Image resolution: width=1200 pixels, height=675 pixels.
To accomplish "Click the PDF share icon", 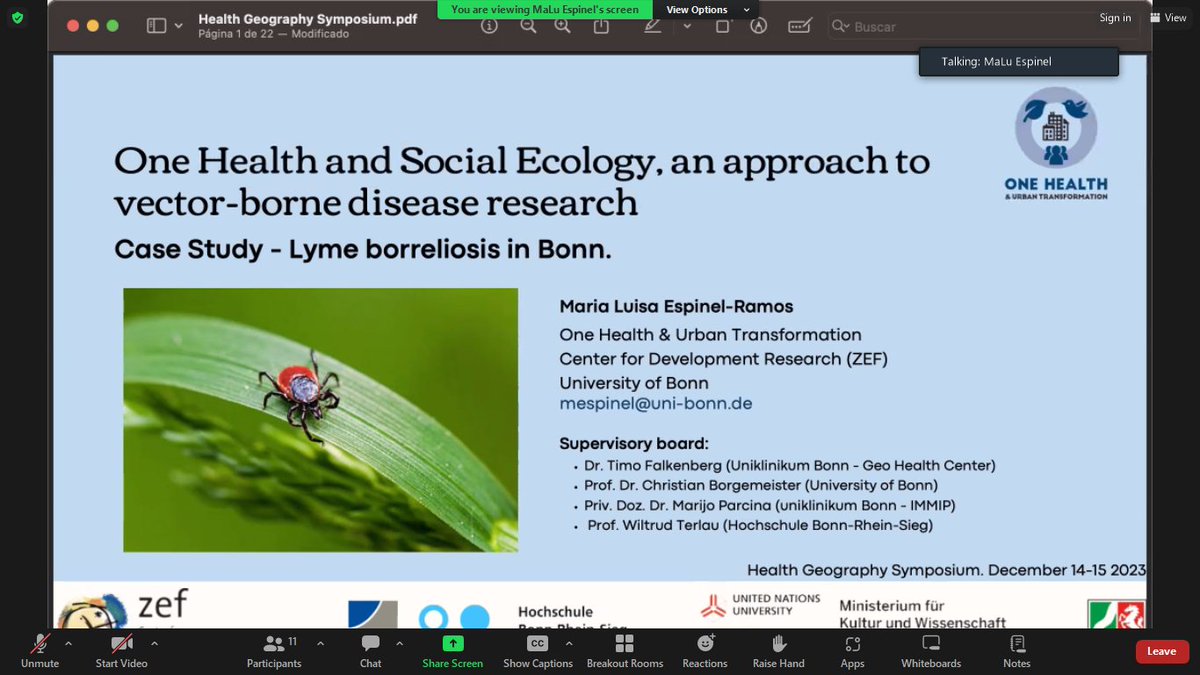I will coord(601,26).
